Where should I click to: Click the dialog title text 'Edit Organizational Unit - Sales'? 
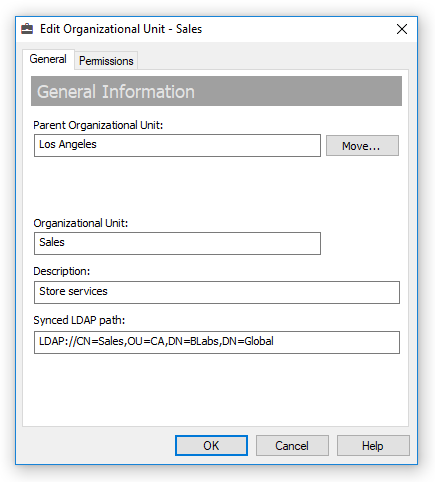(121, 29)
